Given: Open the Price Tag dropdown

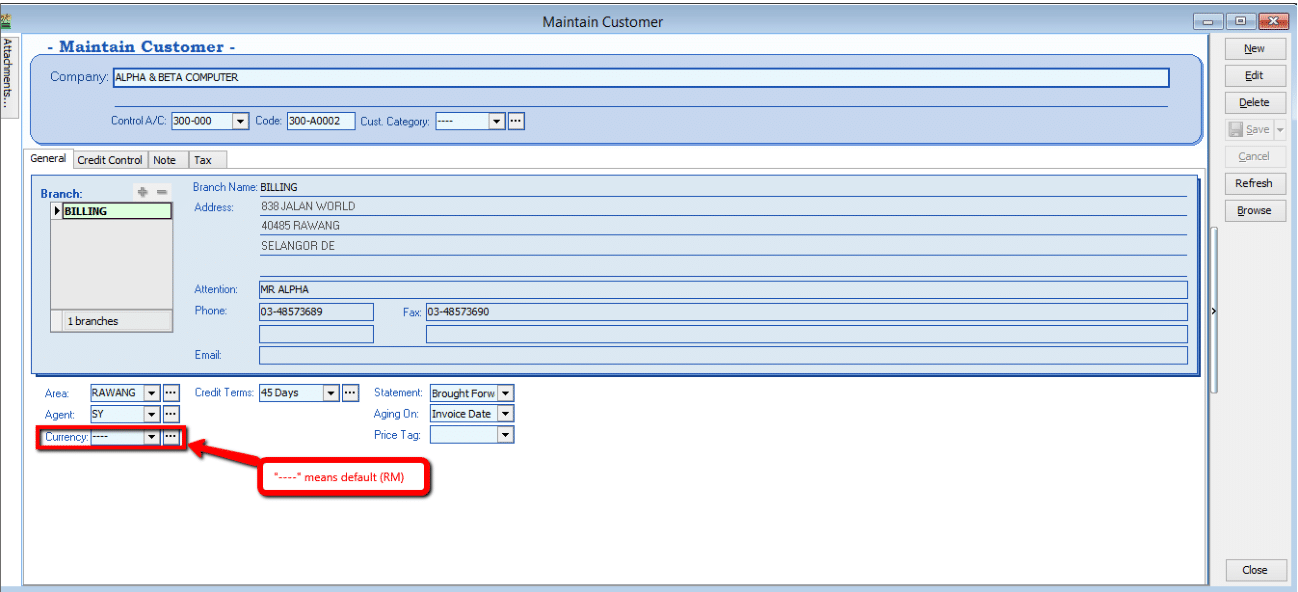Looking at the screenshot, I should click(x=505, y=435).
